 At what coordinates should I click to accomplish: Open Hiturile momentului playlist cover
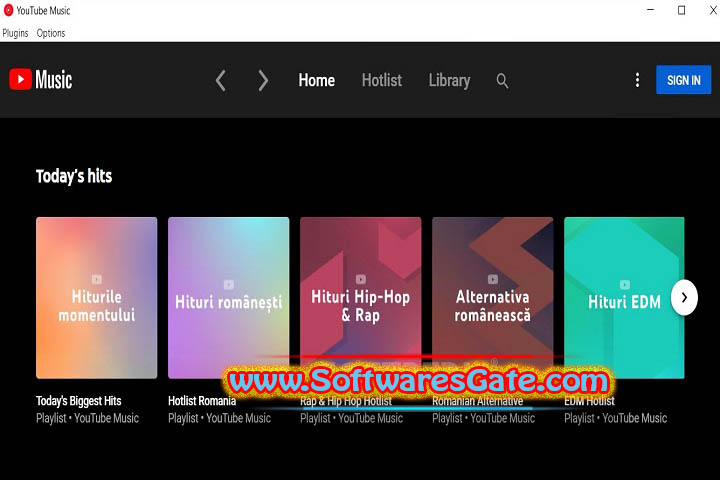96,298
